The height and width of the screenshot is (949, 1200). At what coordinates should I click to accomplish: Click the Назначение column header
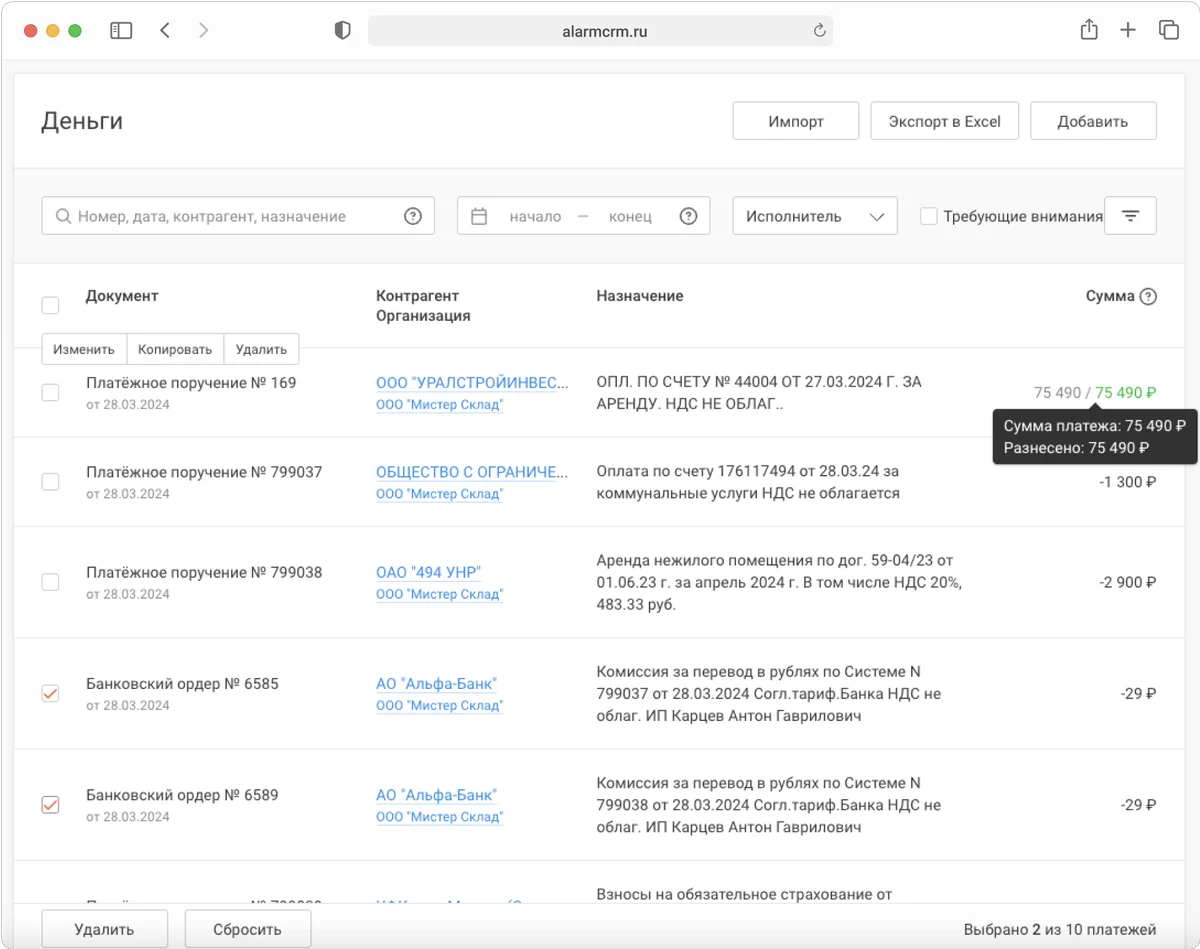pos(640,296)
